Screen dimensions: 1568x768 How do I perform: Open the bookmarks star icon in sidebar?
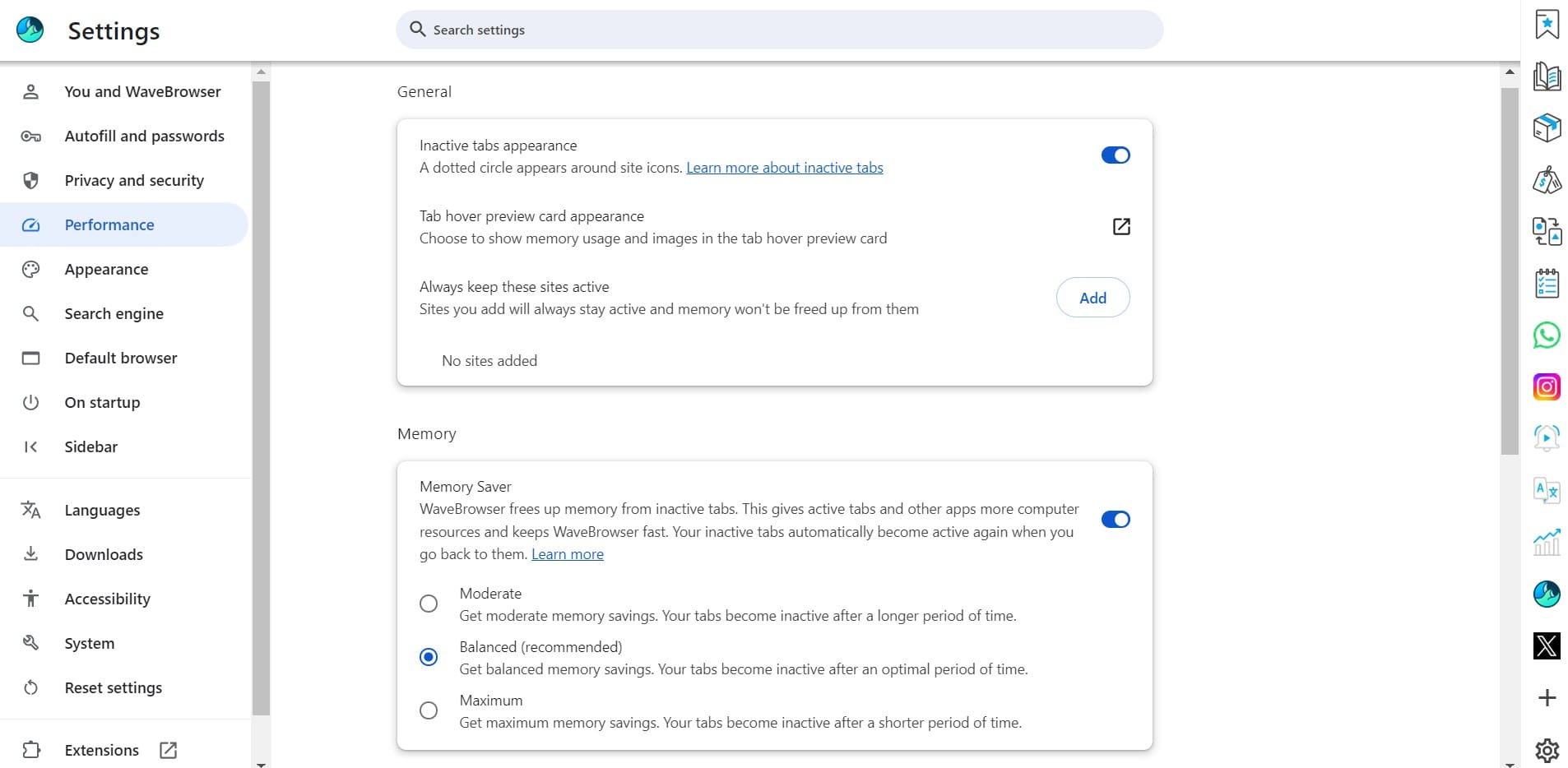tap(1547, 25)
